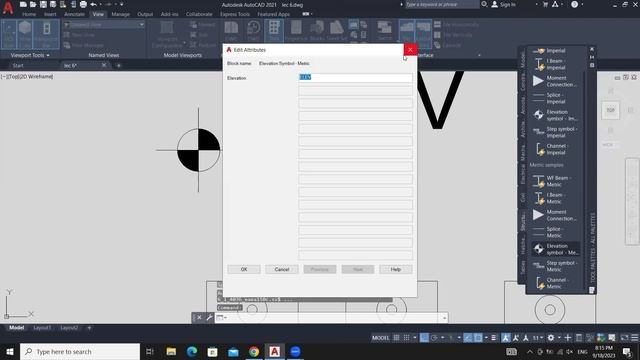Open status bar customization menu icon
This screenshot has width=640, height=360.
coord(635,338)
